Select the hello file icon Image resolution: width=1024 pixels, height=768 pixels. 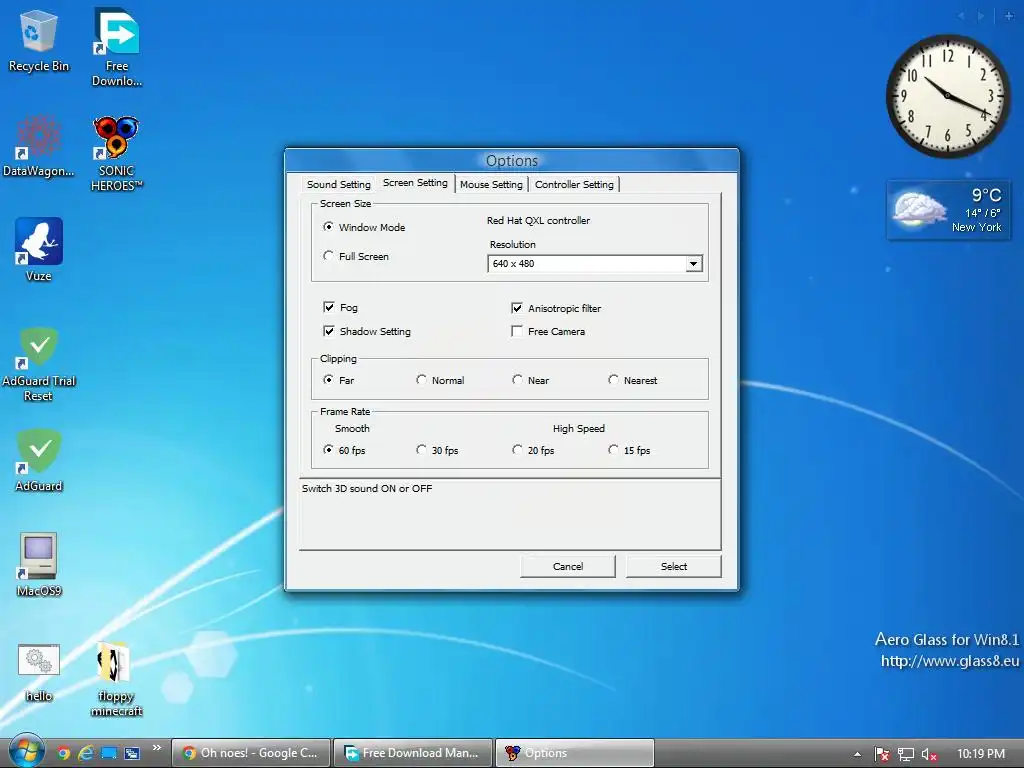click(x=39, y=673)
